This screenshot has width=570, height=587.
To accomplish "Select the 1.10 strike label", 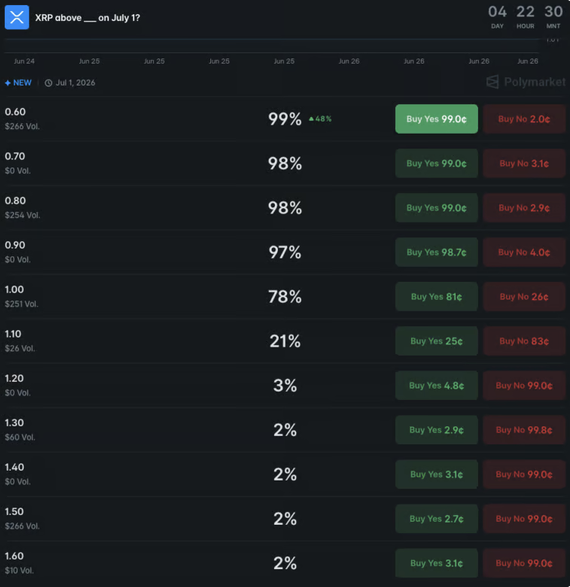I will 13,334.
